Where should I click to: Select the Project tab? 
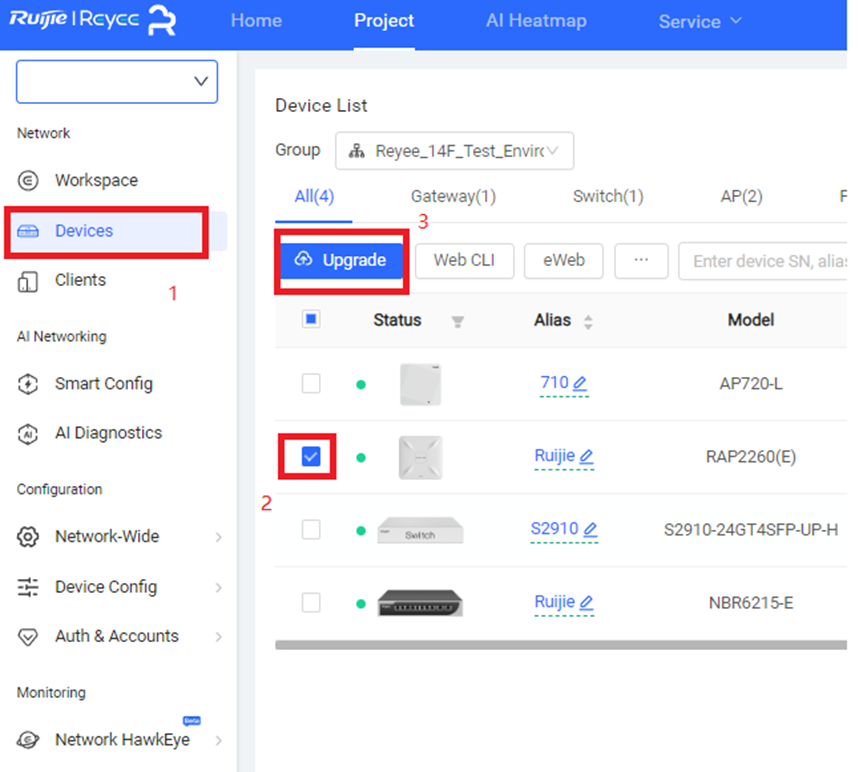tap(384, 21)
